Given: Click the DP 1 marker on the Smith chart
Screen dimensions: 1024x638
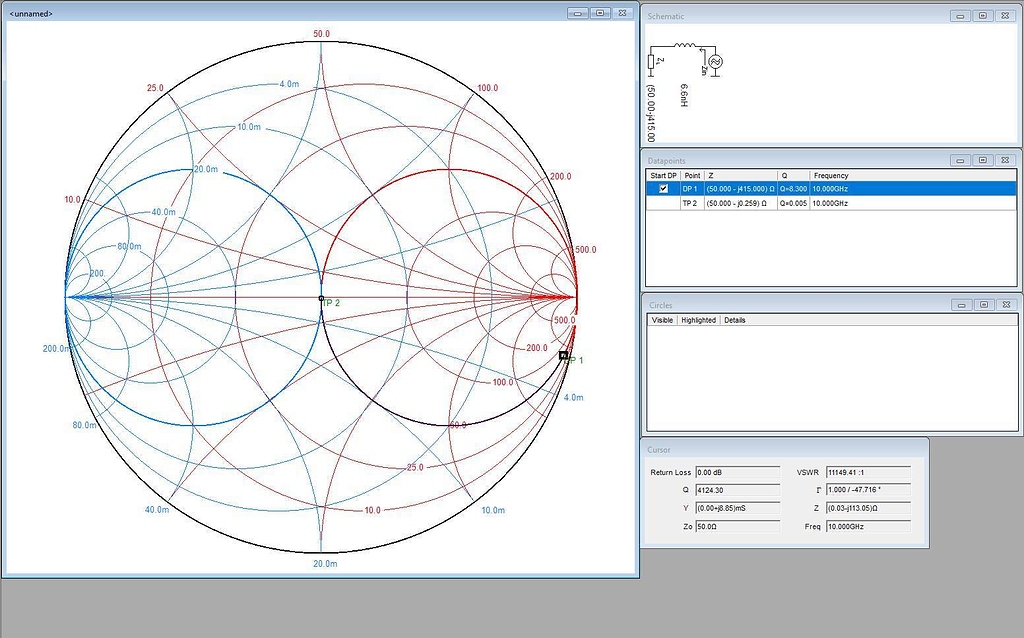Looking at the screenshot, I should click(x=563, y=355).
